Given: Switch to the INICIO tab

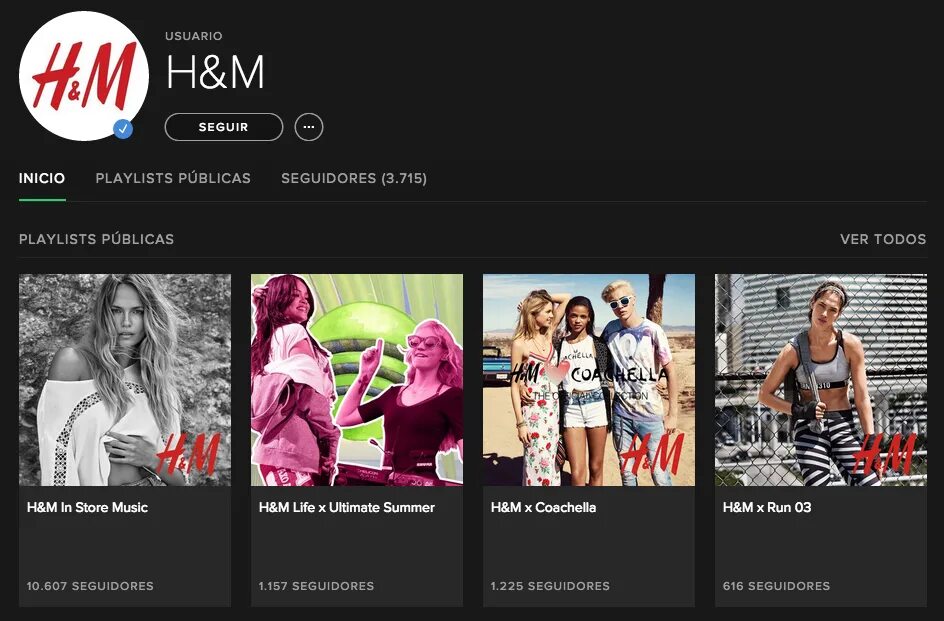Looking at the screenshot, I should (42, 178).
